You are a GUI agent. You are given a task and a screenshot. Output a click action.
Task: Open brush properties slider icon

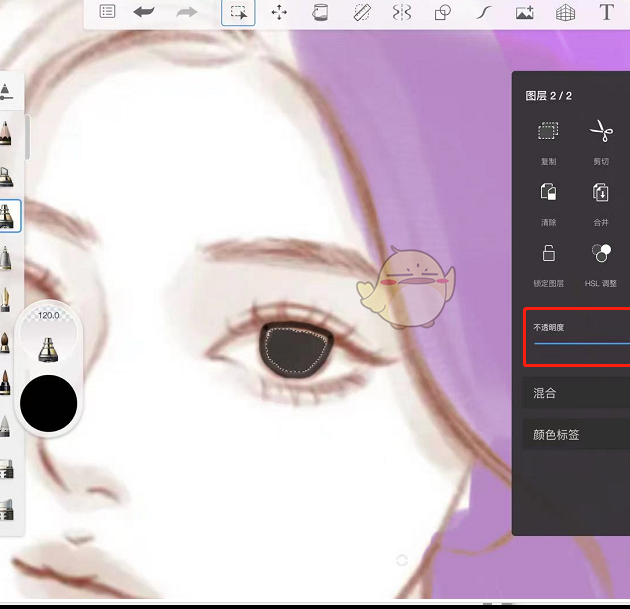(6, 92)
